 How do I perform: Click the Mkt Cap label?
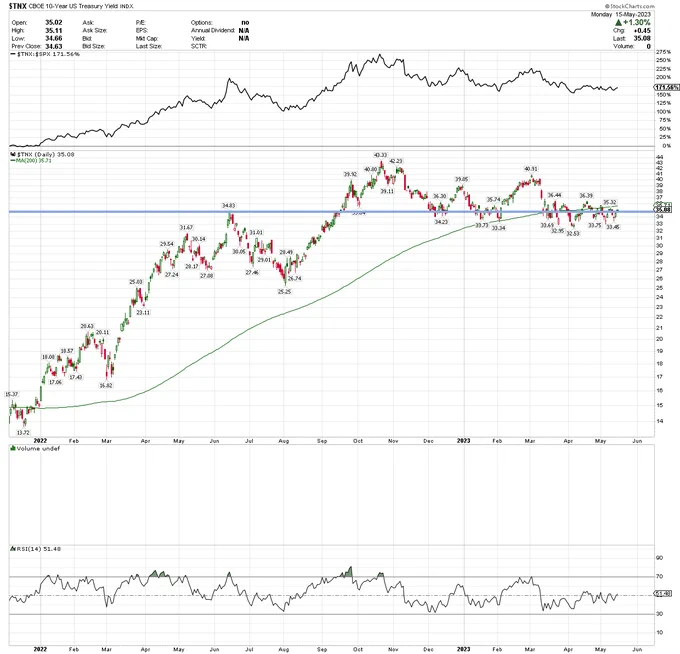click(146, 38)
